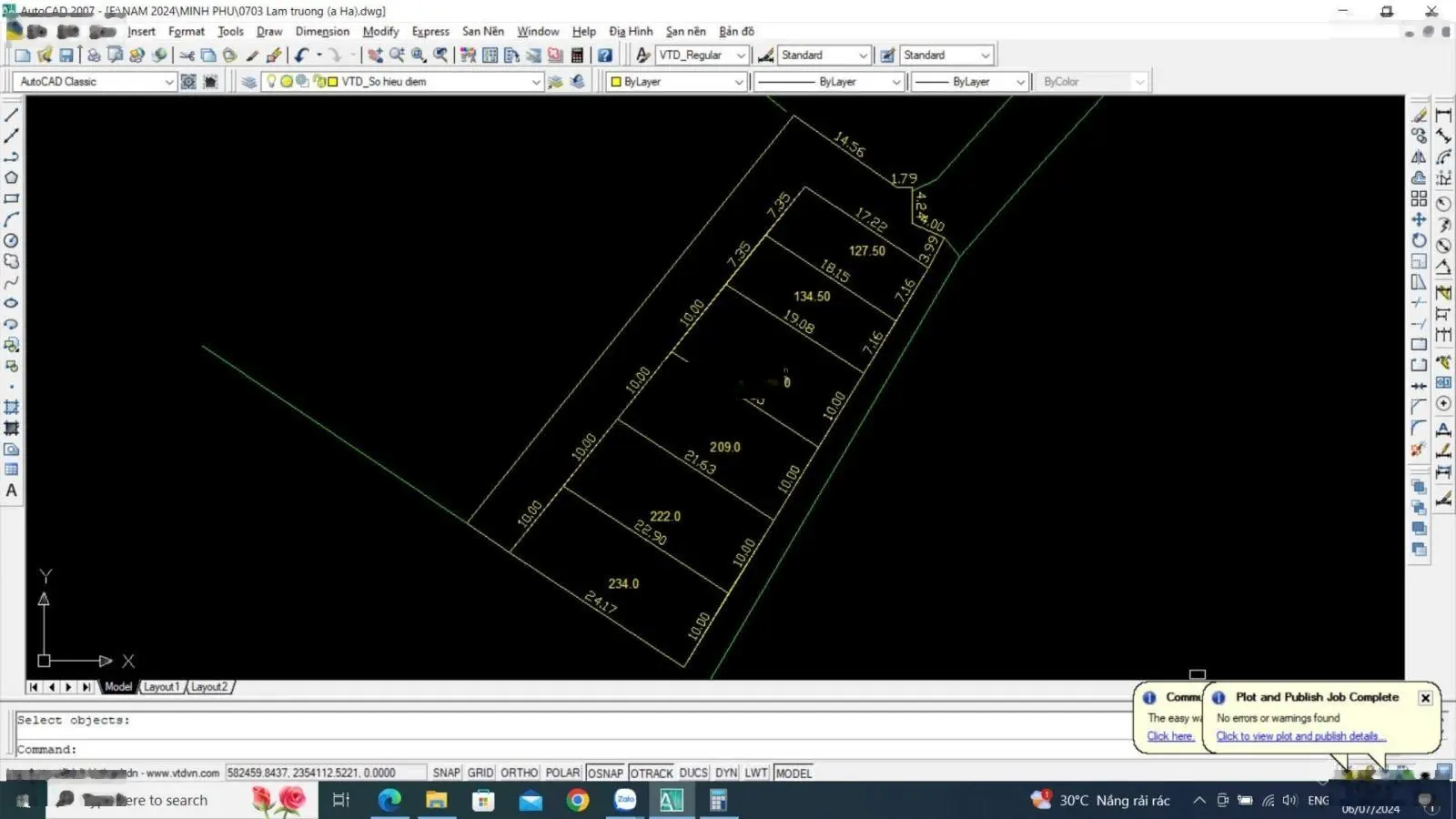Select the Circle draw tool

pyautogui.click(x=12, y=241)
